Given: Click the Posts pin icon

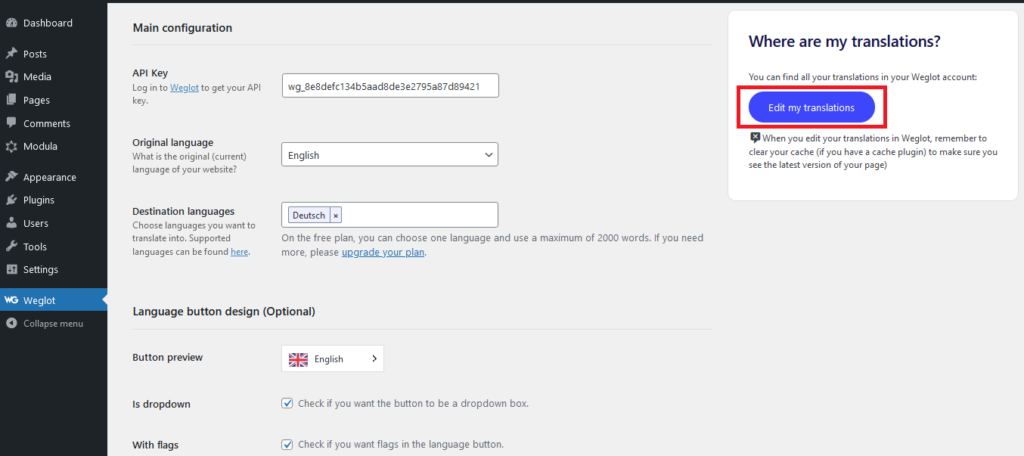Looking at the screenshot, I should [x=11, y=54].
